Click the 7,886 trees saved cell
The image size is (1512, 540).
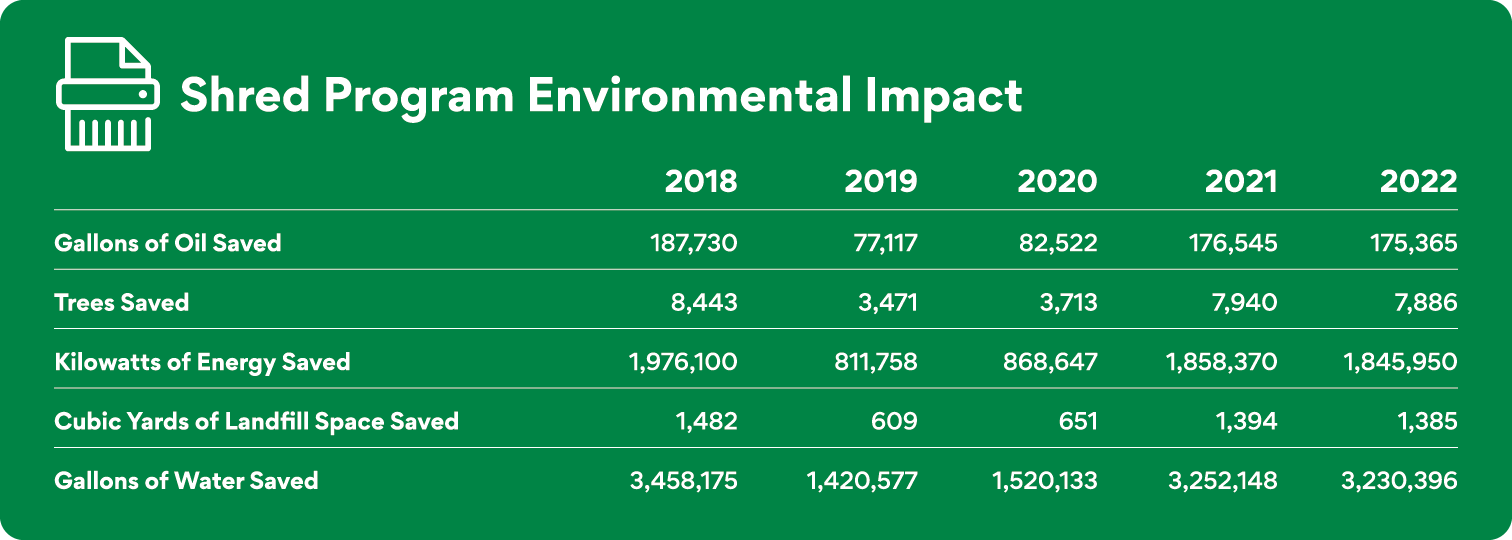[1423, 302]
